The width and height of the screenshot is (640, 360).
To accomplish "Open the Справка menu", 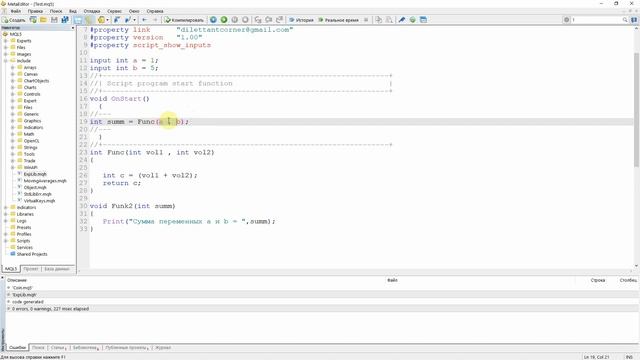I will pos(155,11).
